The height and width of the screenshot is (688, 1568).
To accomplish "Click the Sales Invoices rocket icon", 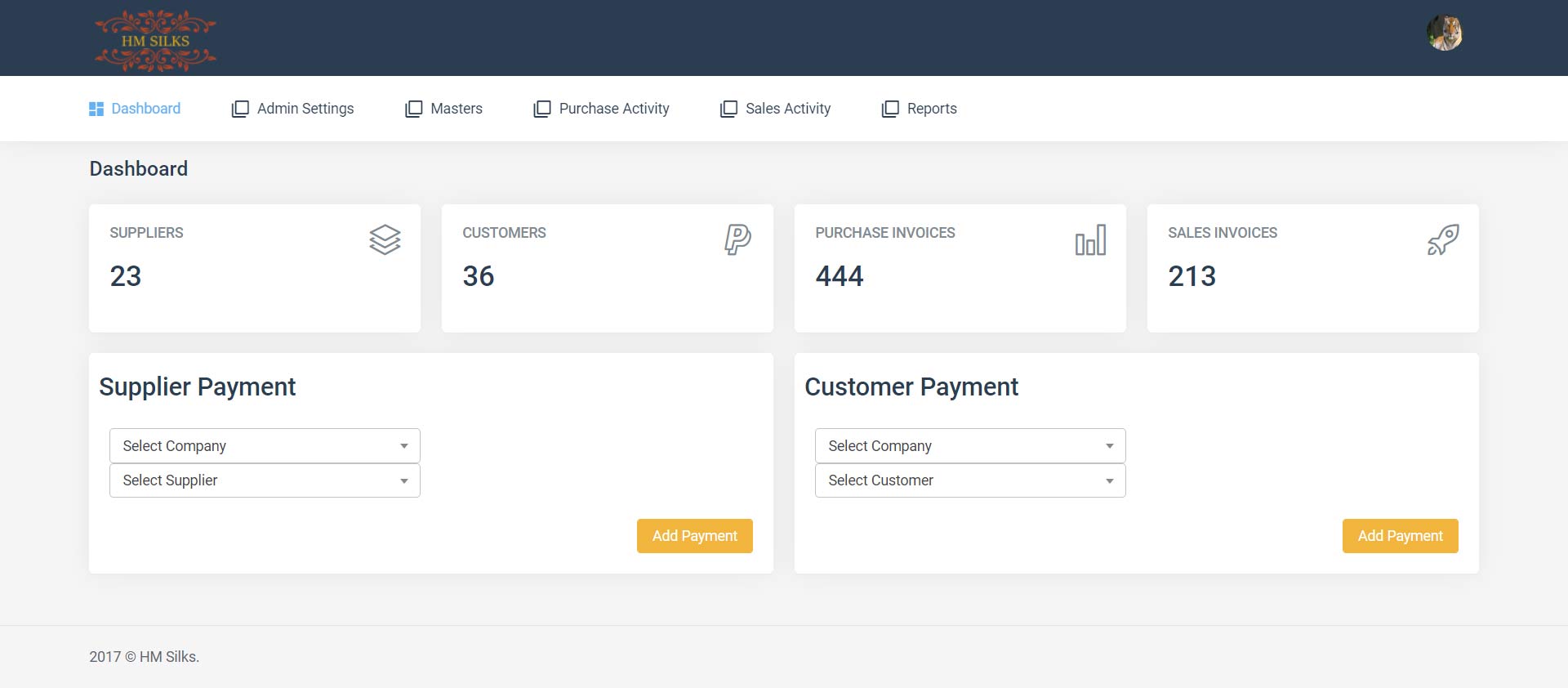I will pos(1443,239).
